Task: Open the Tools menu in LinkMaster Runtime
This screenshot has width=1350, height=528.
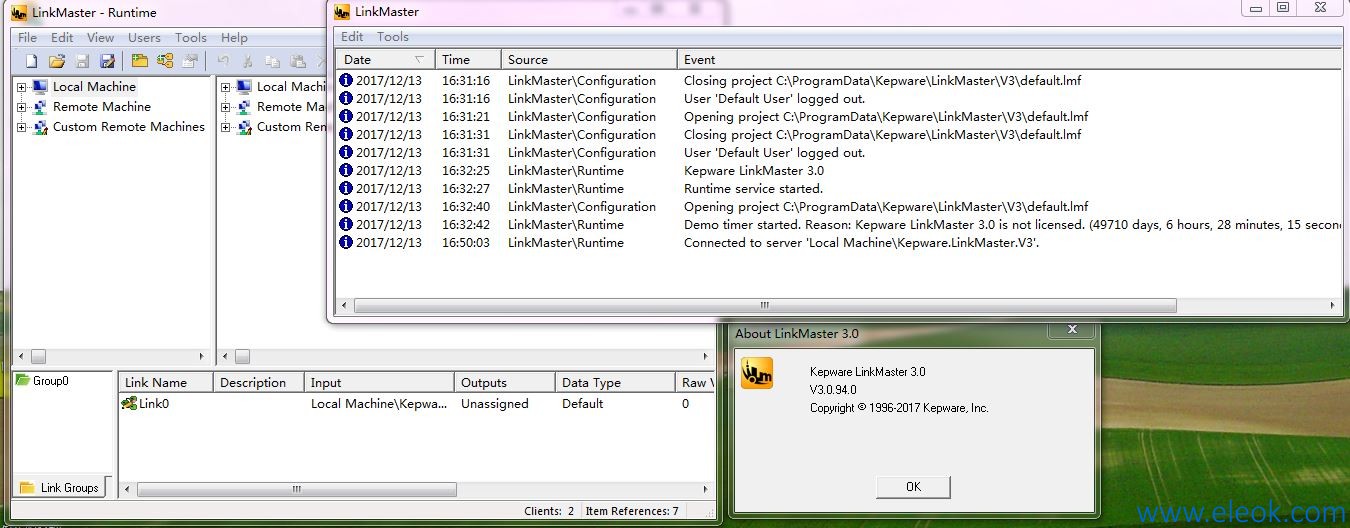Action: click(x=191, y=38)
